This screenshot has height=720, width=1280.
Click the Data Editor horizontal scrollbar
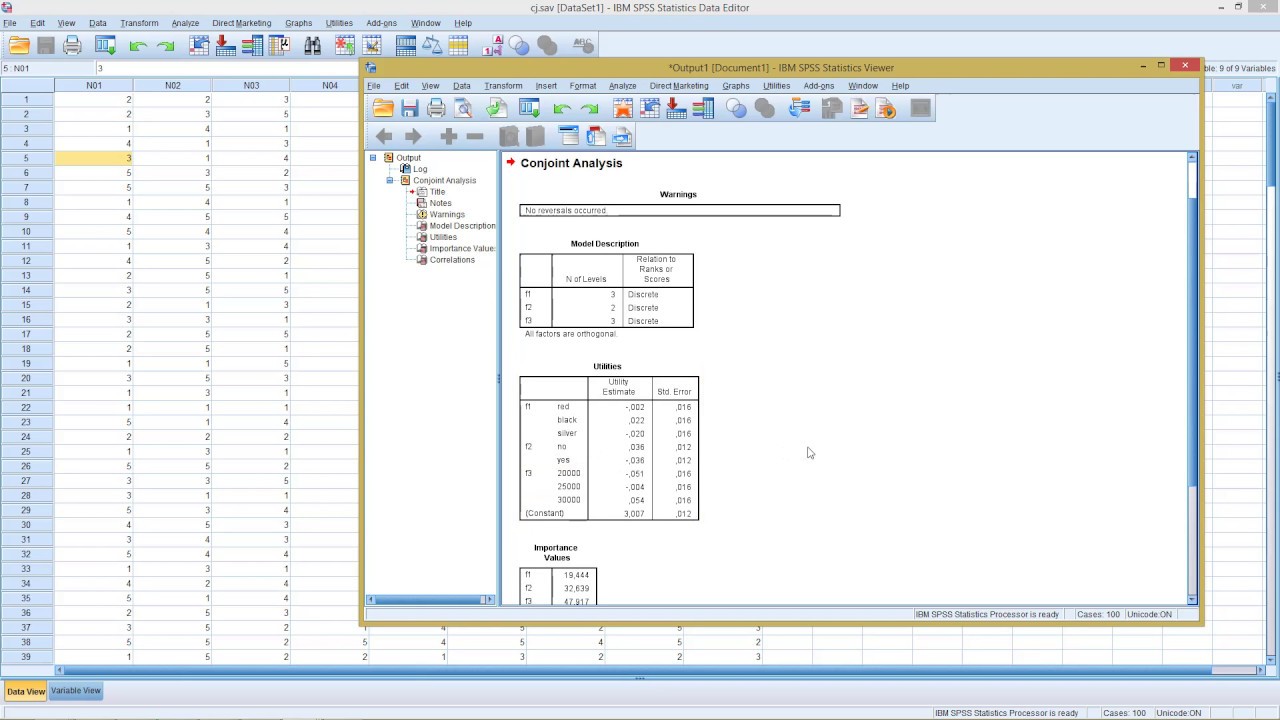660,670
